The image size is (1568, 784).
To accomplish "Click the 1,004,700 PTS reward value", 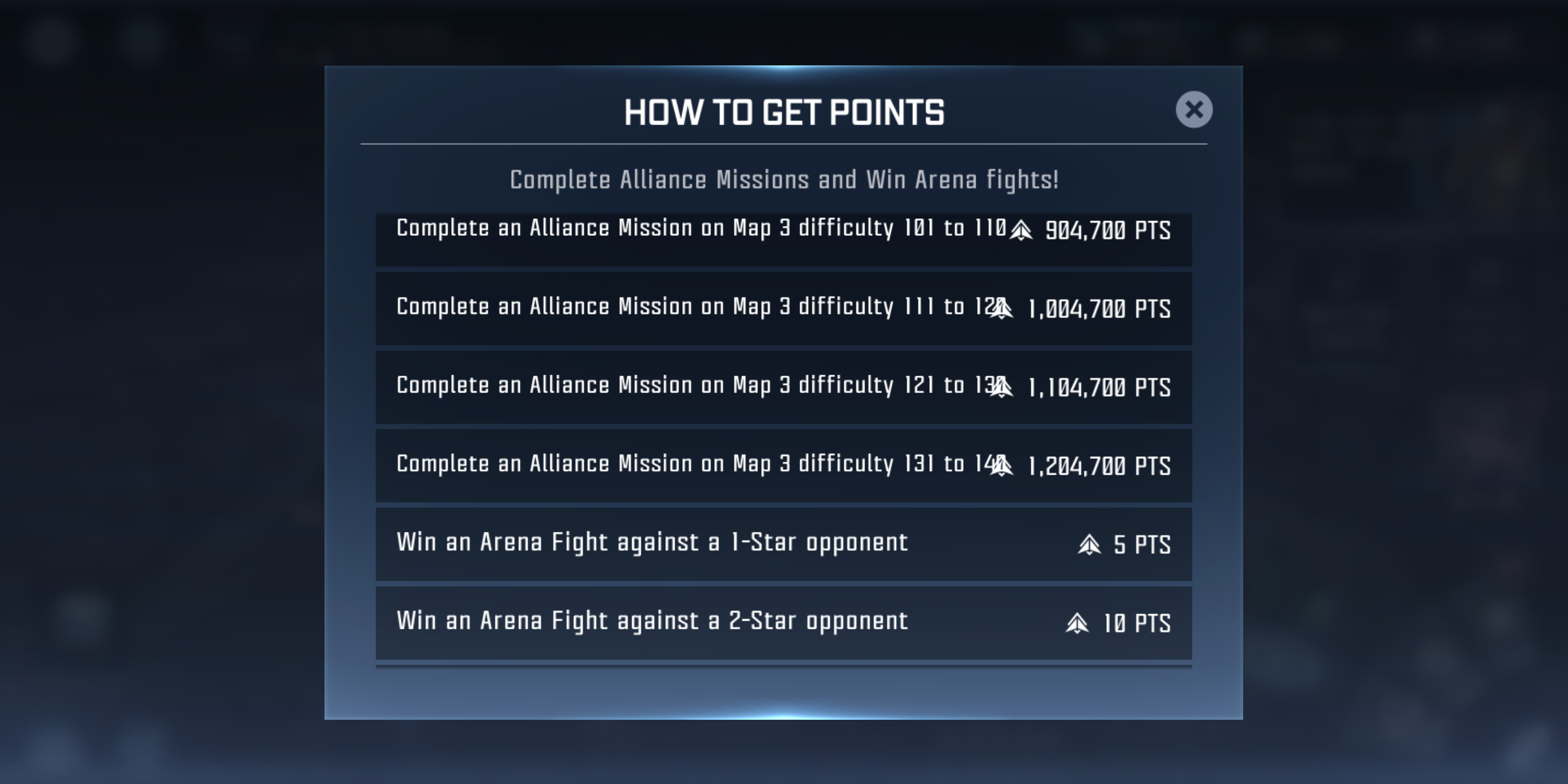I will [x=1099, y=309].
